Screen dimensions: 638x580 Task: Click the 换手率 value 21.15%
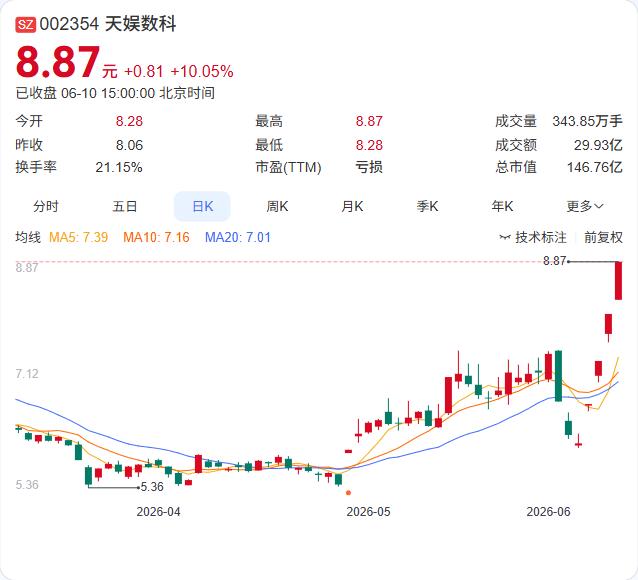[x=119, y=167]
